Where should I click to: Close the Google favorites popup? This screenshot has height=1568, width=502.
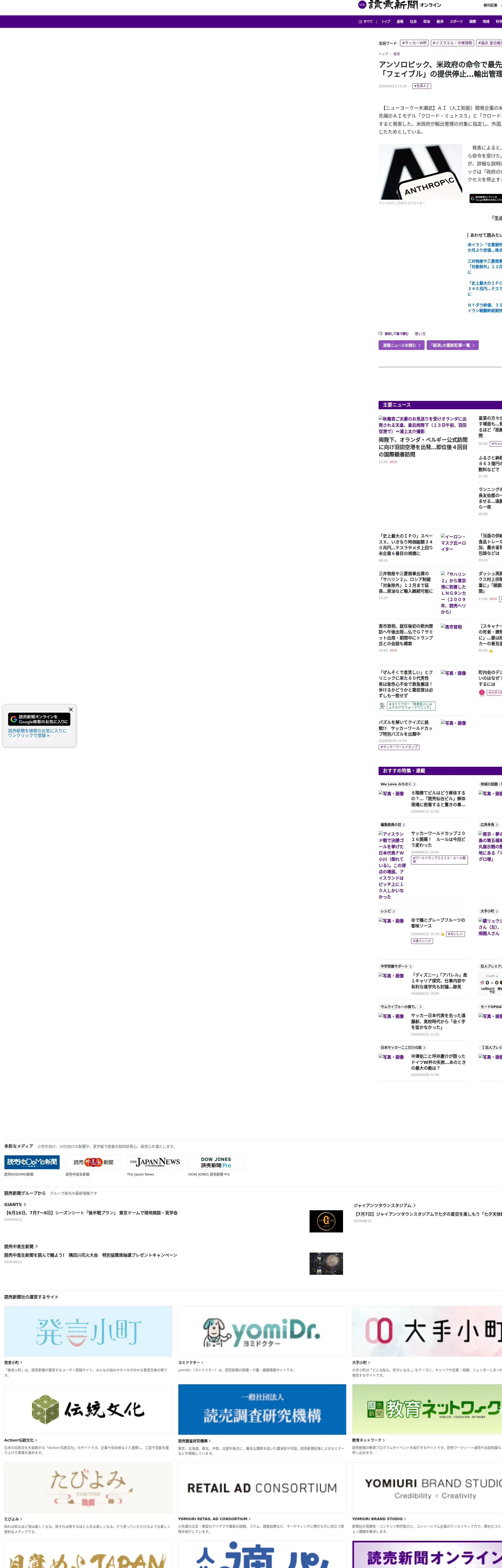(x=71, y=710)
